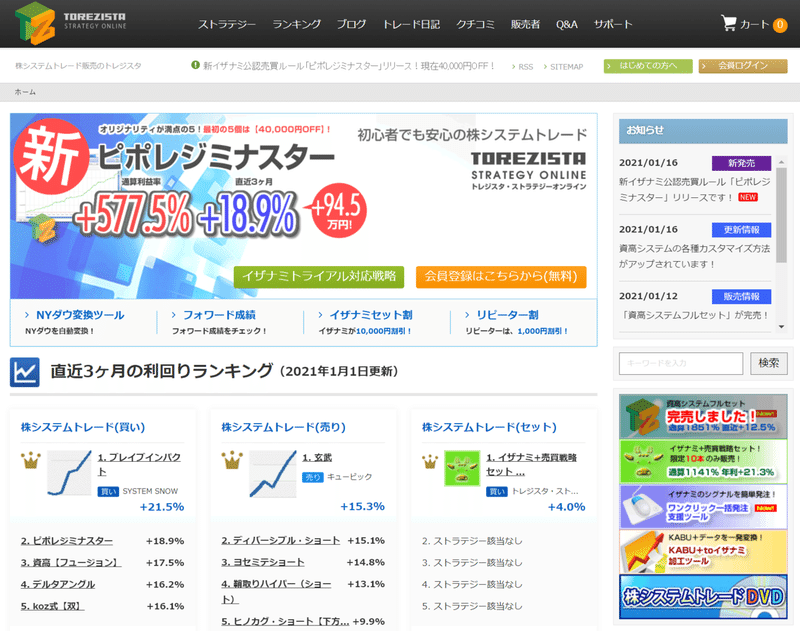Click crown icon next to イザナミ+売買戦略セット

coord(430,462)
